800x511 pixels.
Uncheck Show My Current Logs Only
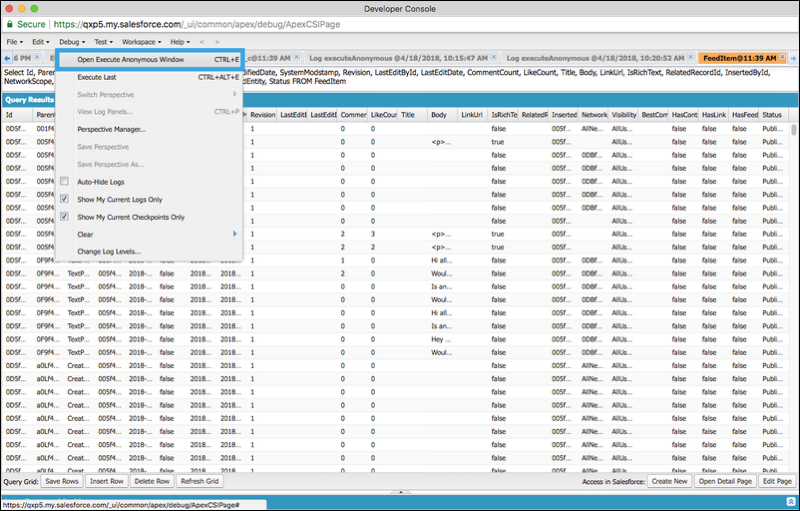(65, 199)
